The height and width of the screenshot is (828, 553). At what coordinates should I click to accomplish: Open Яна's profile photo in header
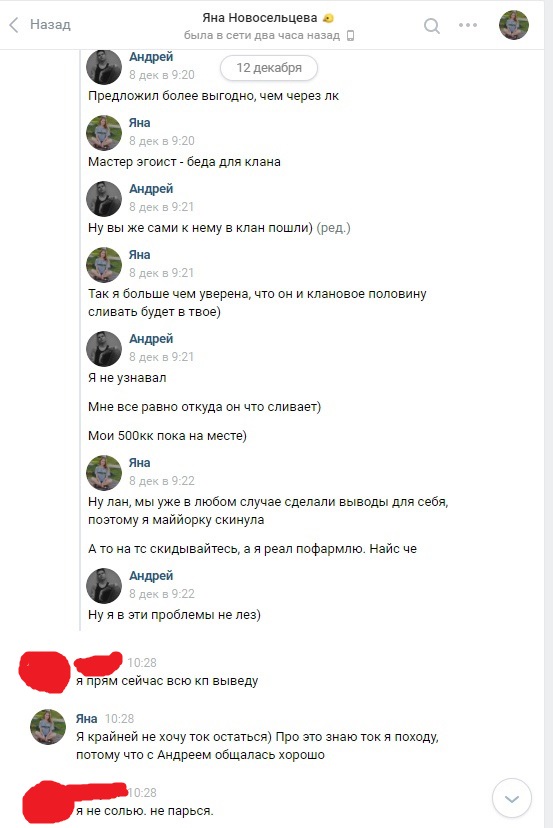(x=514, y=25)
